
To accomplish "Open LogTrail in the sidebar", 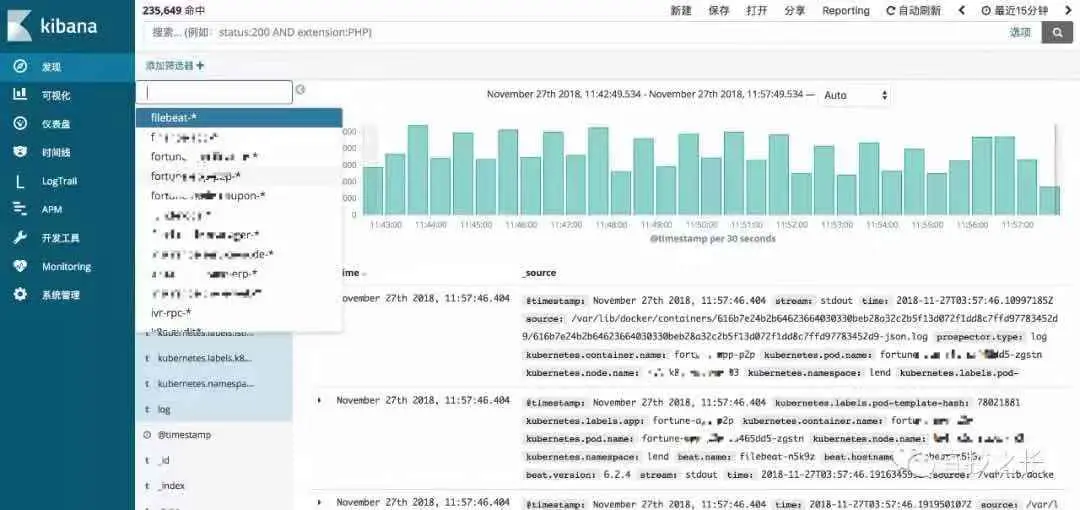I will 67,181.
